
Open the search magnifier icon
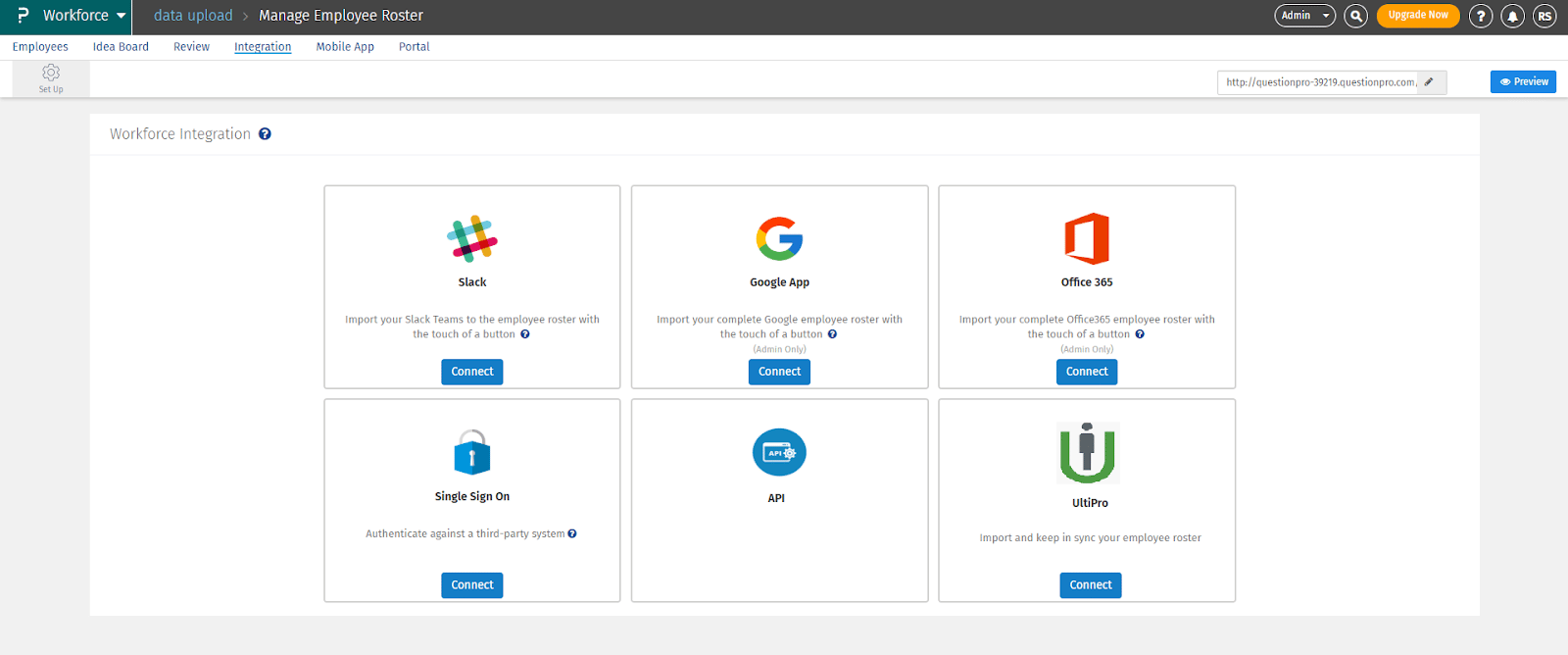[x=1356, y=16]
